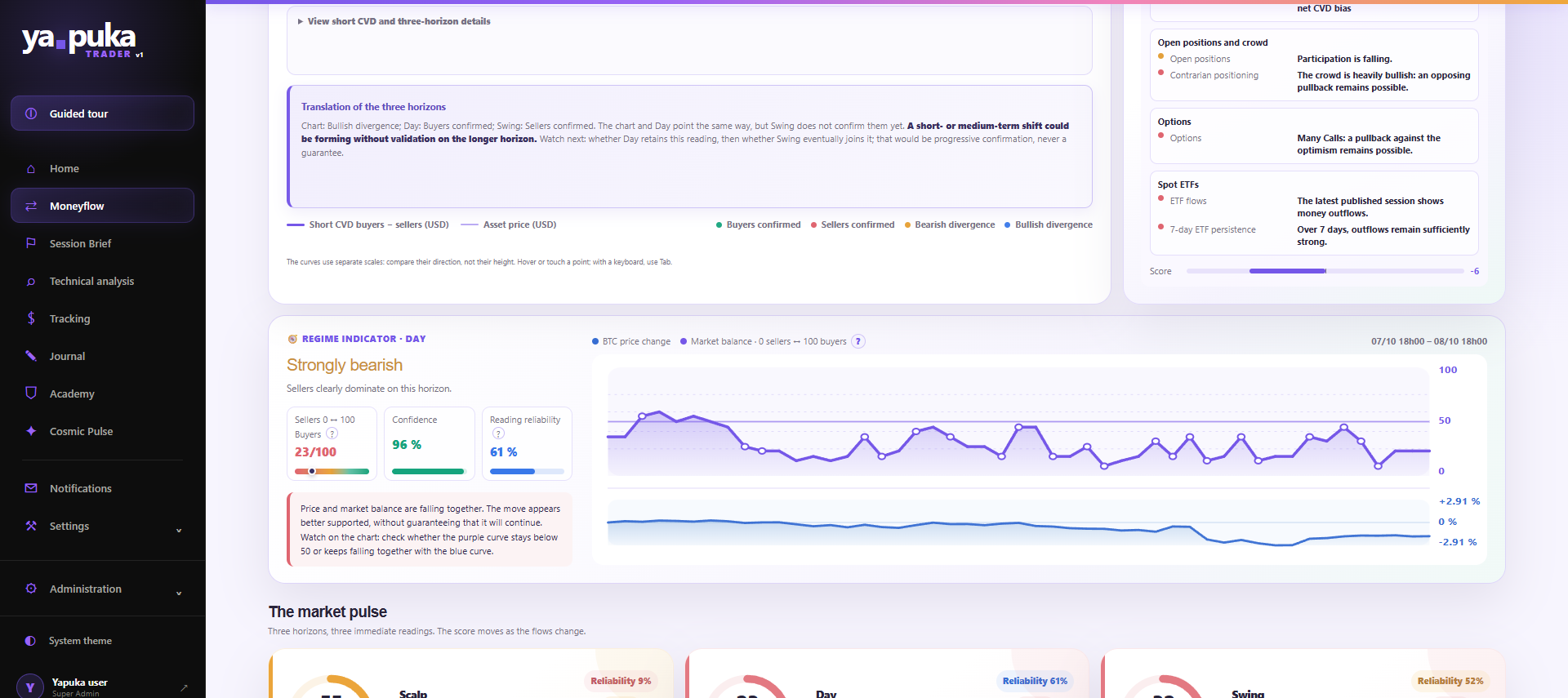This screenshot has width=1568, height=698.
Task: Start the Guided tour button
Action: (x=102, y=113)
